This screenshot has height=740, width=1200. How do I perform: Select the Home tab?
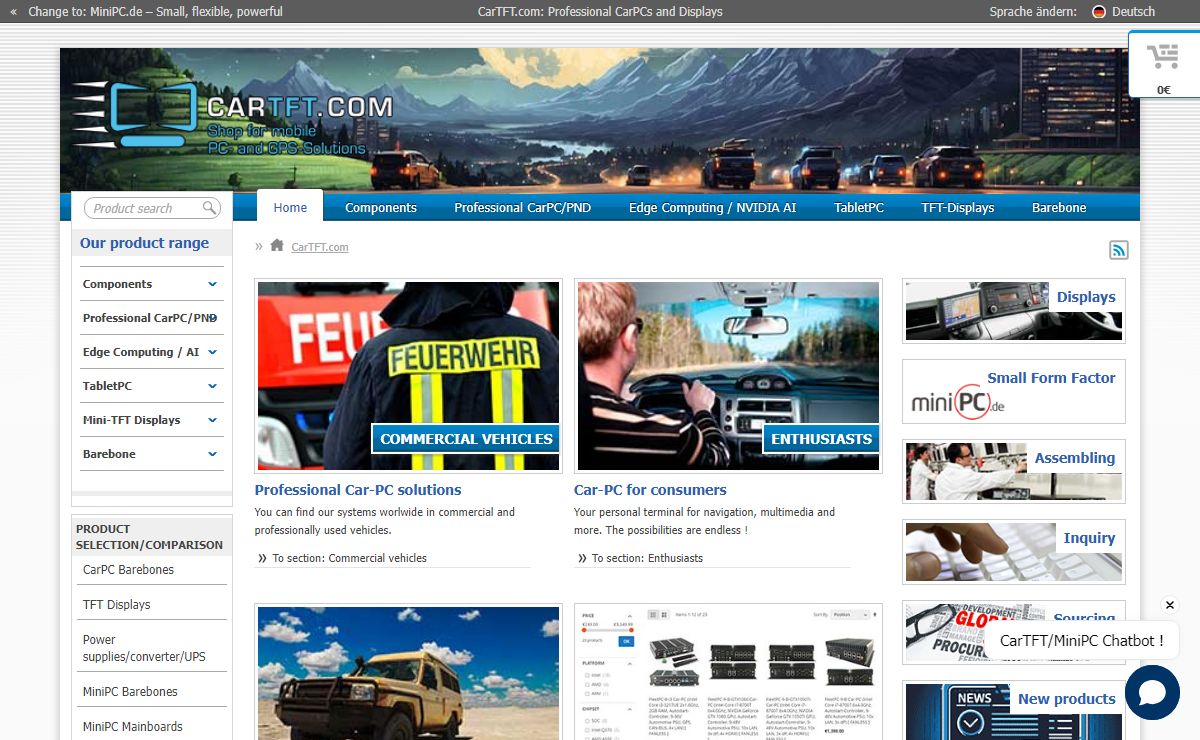point(290,206)
